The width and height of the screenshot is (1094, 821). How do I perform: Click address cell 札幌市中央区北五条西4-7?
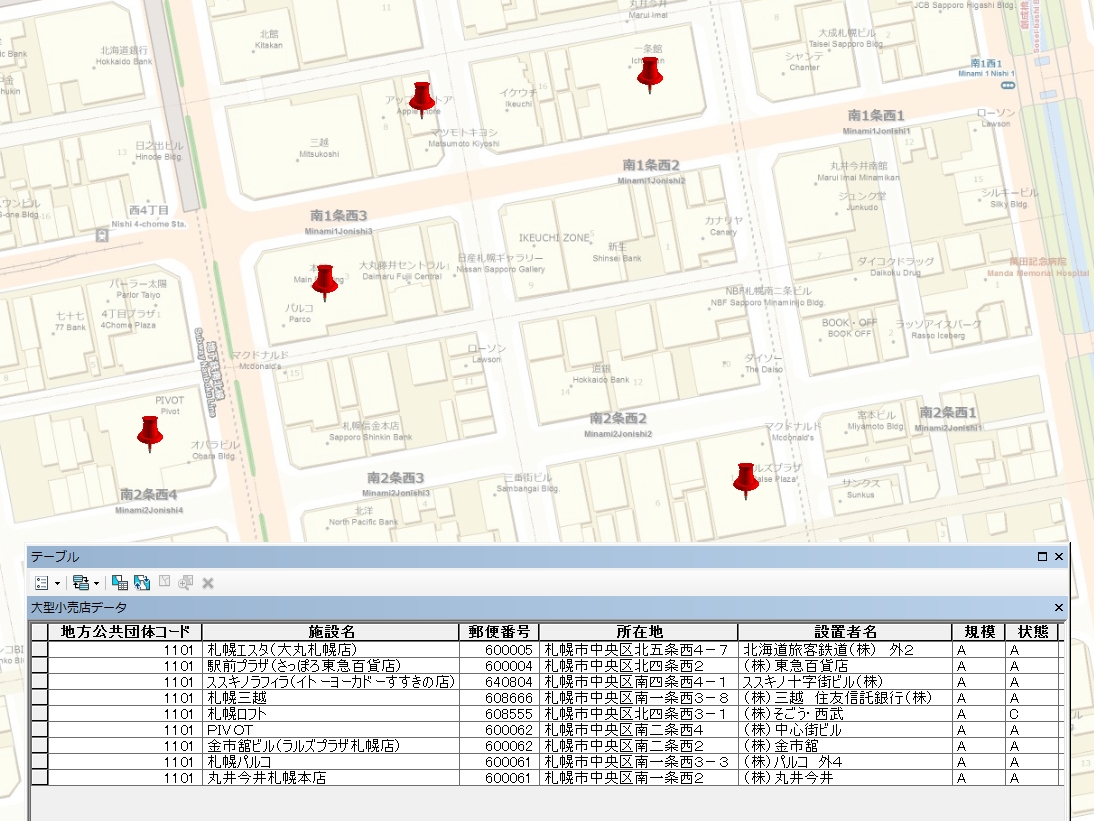tap(638, 649)
